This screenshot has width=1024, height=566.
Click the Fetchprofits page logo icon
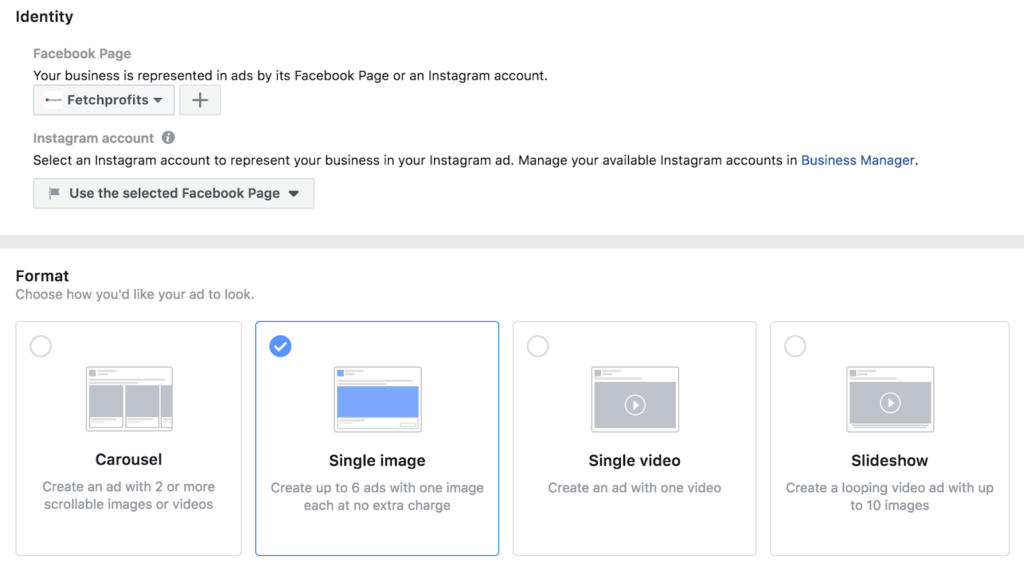tap(53, 100)
